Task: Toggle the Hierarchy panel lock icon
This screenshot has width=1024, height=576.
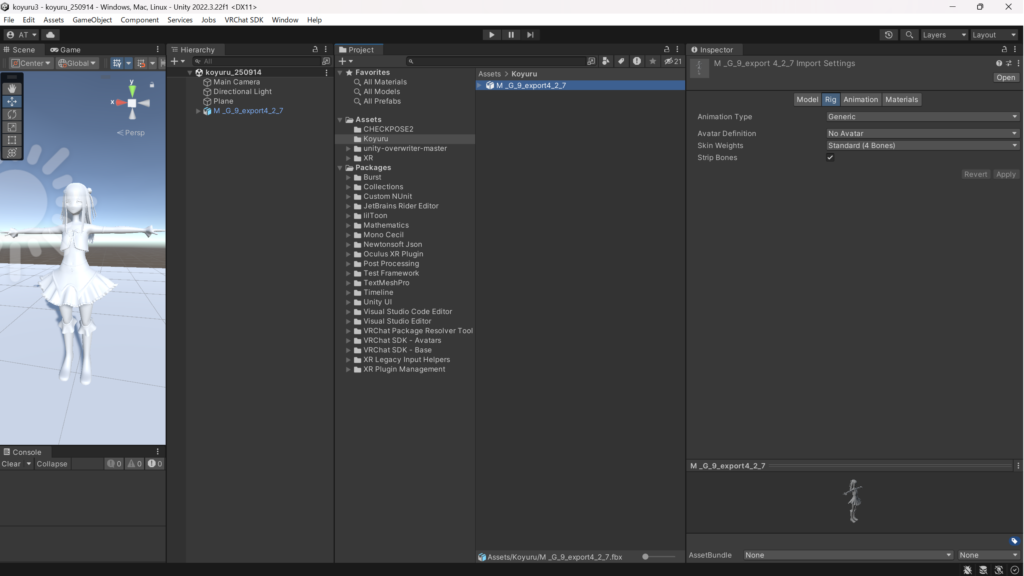Action: [x=317, y=49]
